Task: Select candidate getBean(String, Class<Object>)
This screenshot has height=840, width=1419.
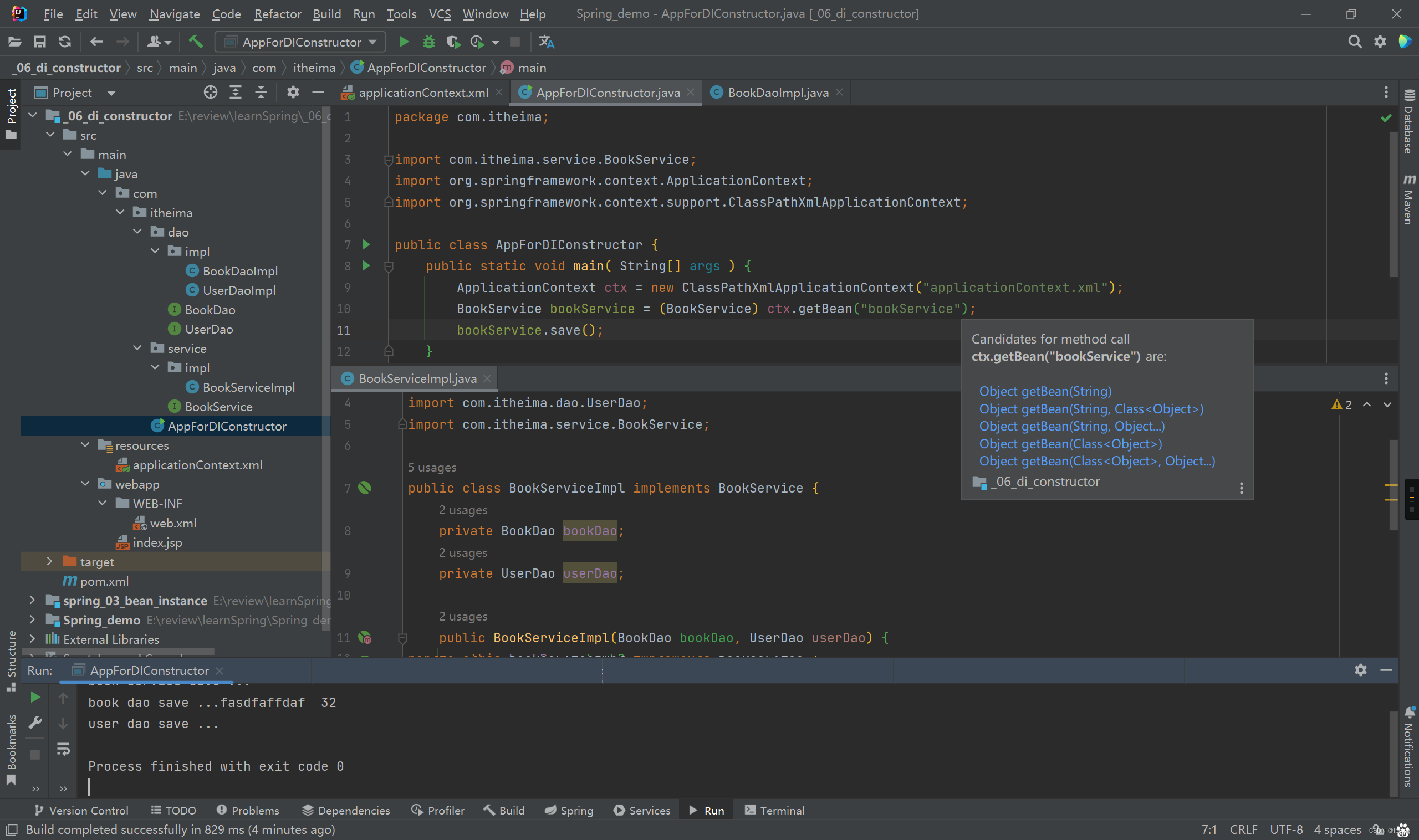Action: pyautogui.click(x=1091, y=409)
